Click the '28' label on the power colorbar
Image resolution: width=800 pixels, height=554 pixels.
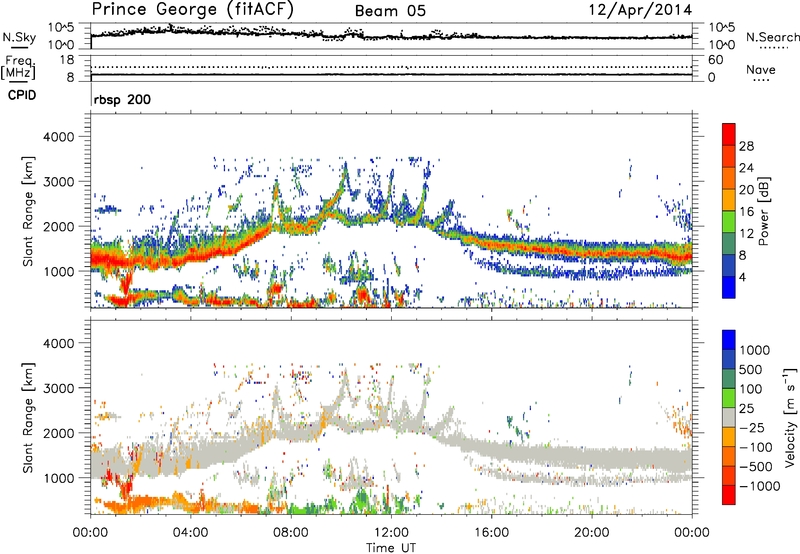tap(746, 146)
